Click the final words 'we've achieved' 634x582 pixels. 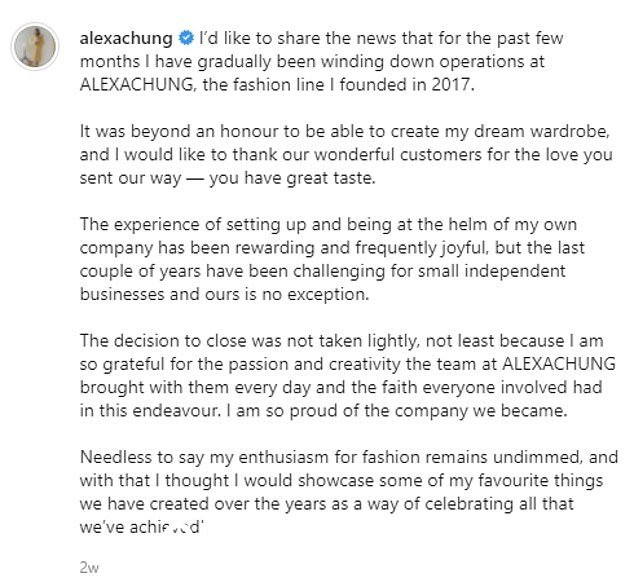click(140, 527)
